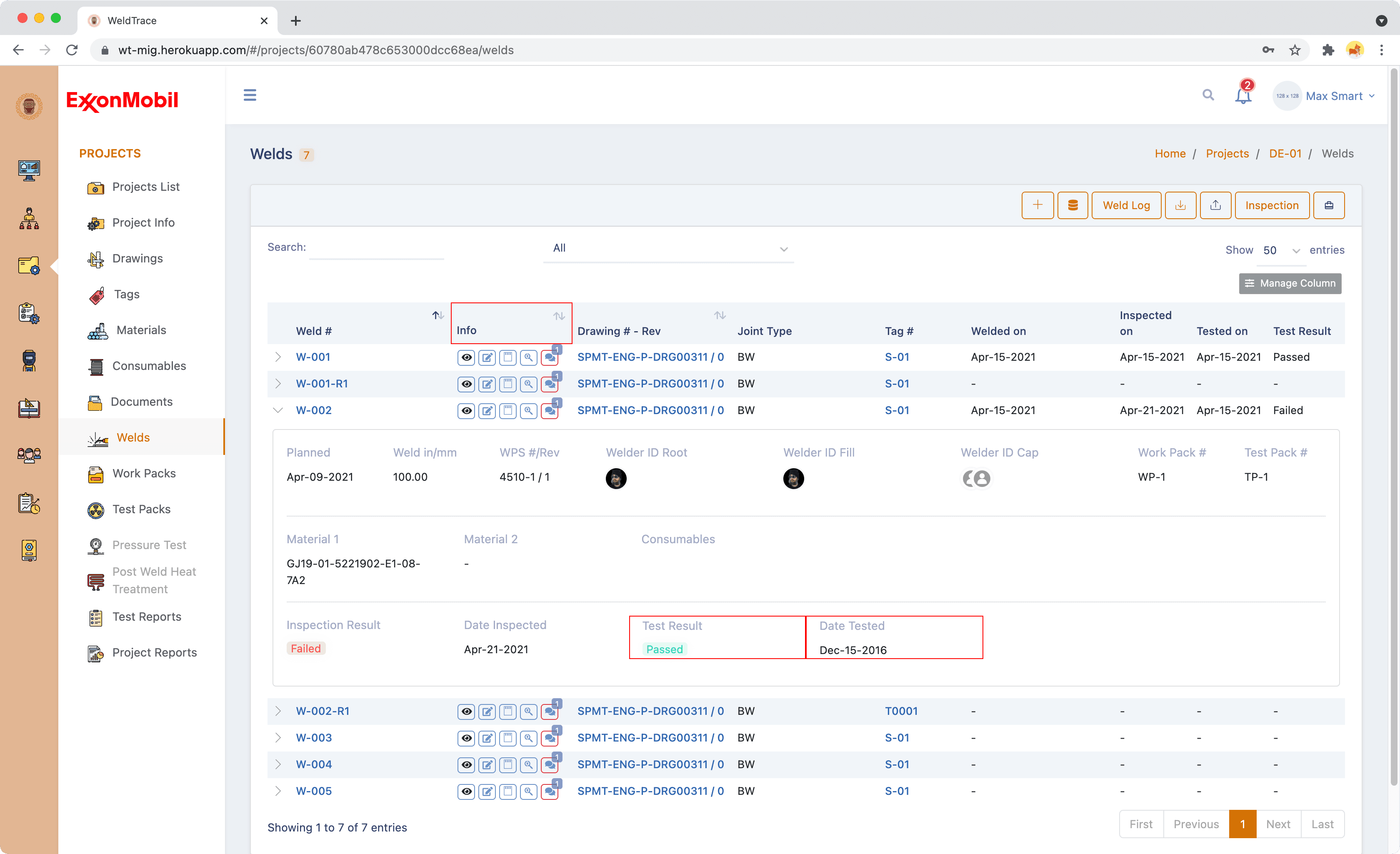The image size is (1400, 854).
Task: Click the eye view icon for W-005
Action: click(x=466, y=792)
